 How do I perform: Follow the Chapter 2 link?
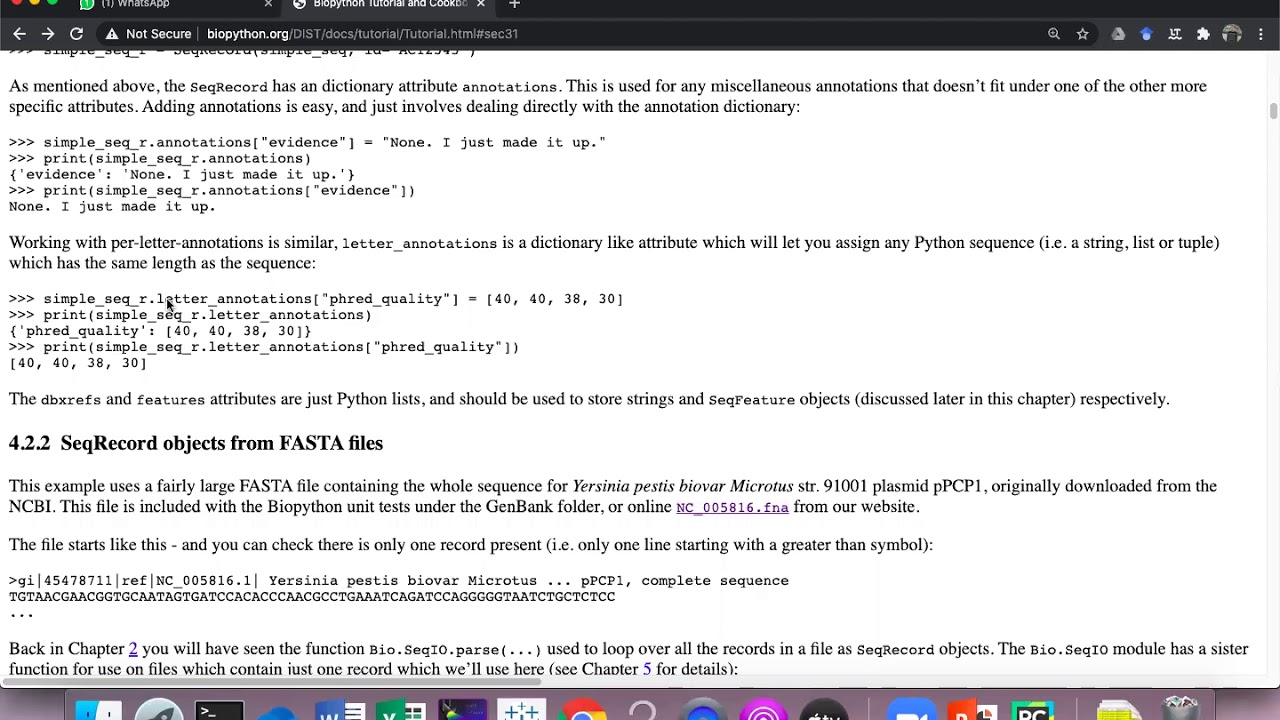pyautogui.click(x=133, y=649)
